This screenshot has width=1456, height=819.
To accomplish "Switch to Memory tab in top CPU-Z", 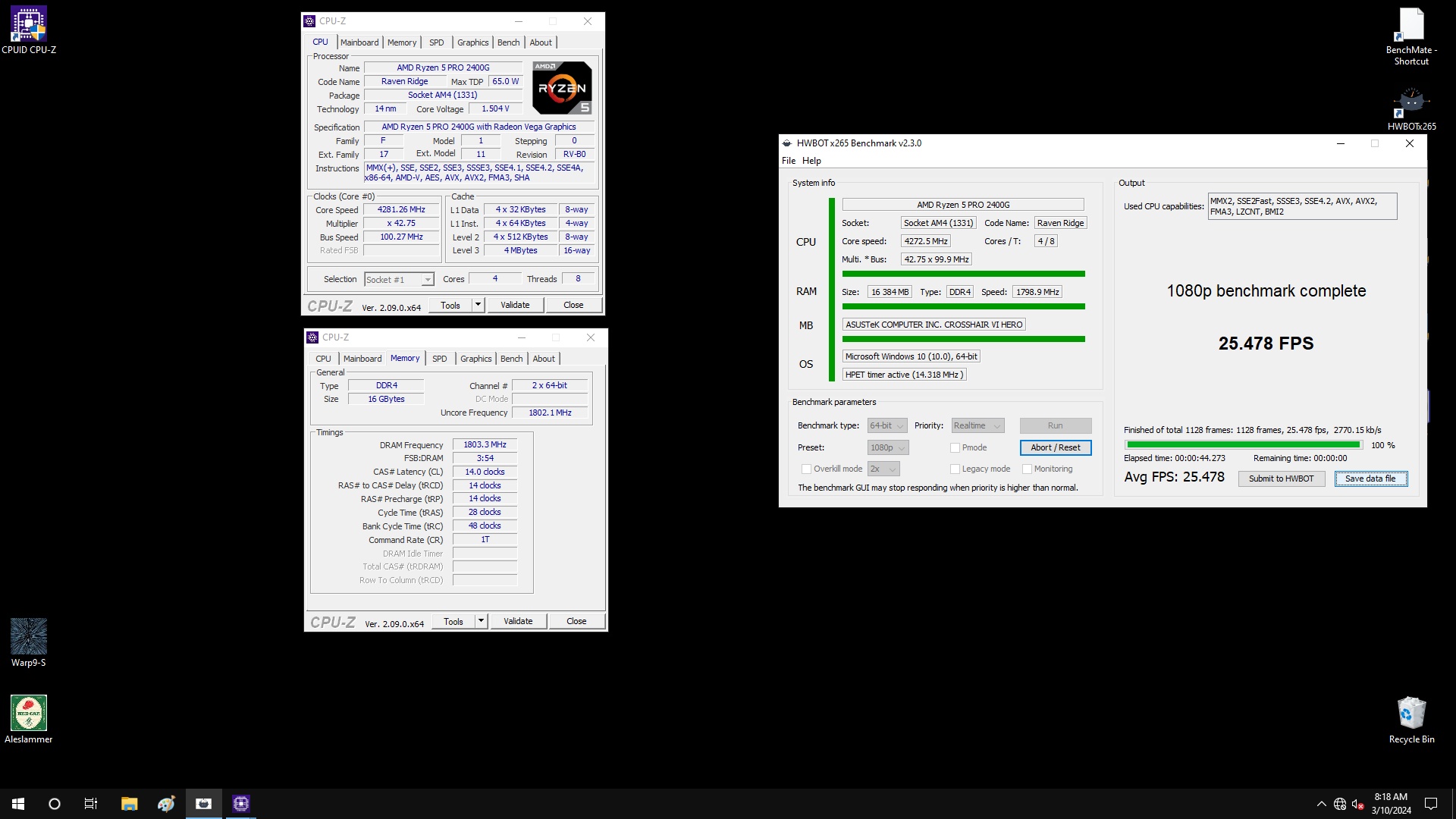I will point(402,42).
